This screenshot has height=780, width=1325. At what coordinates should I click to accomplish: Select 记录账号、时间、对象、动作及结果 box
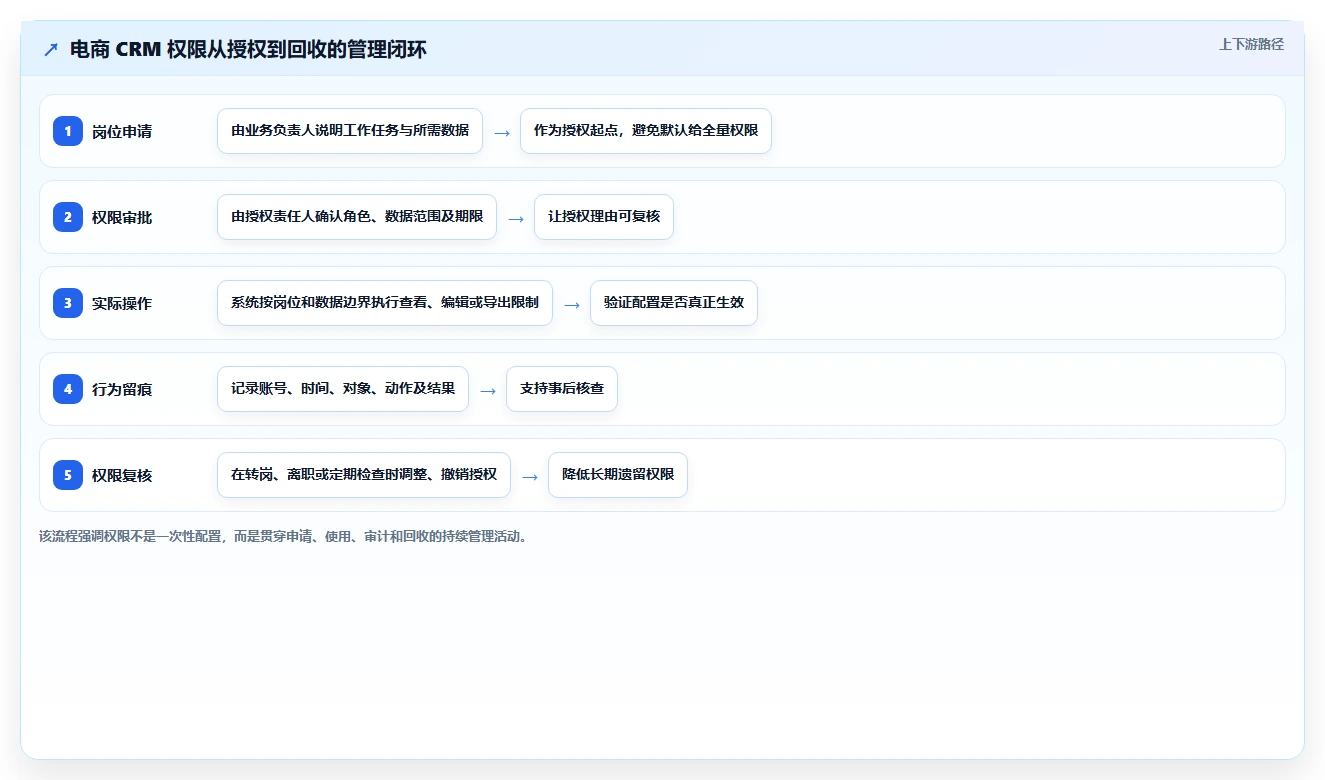(343, 389)
